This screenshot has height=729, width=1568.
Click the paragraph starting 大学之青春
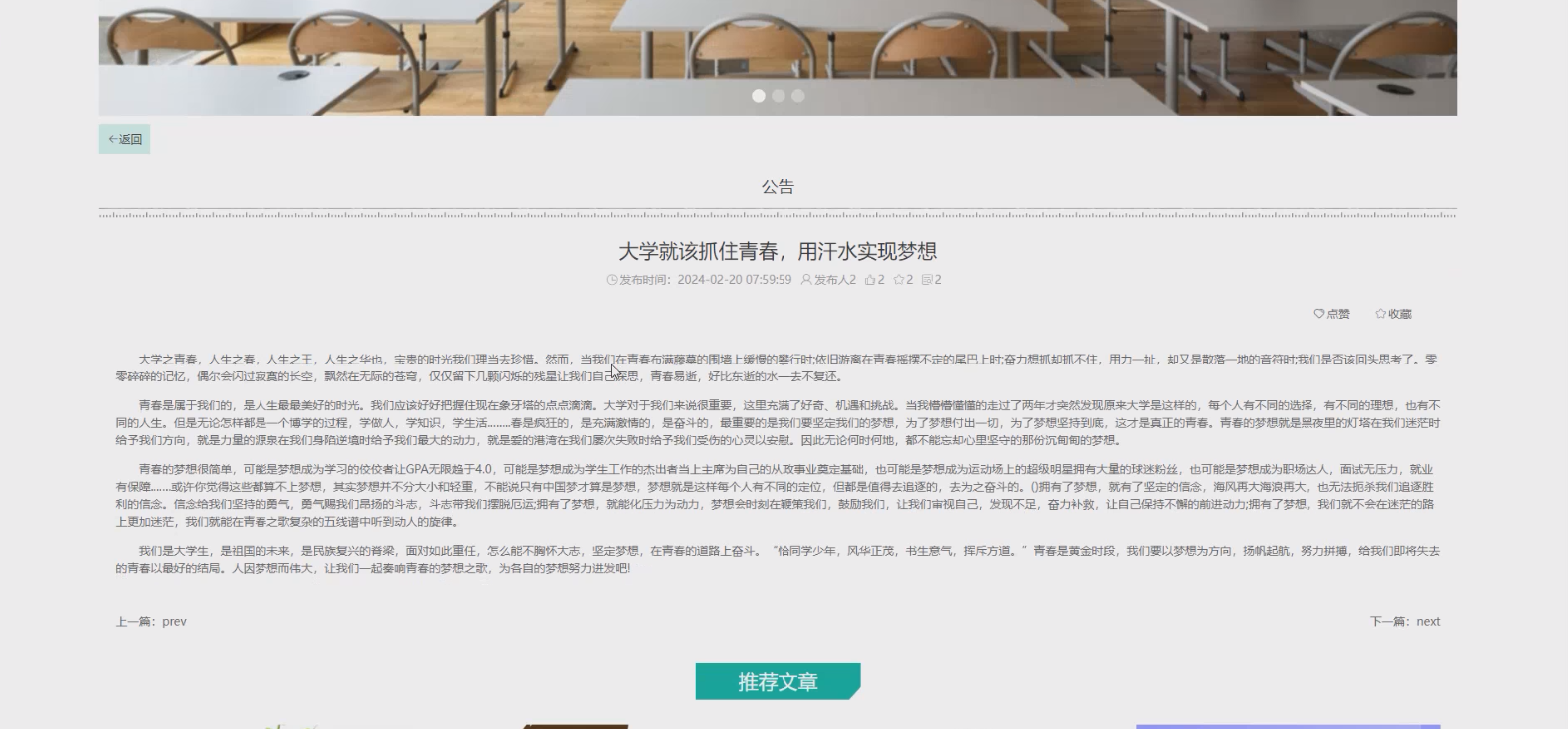(778, 367)
